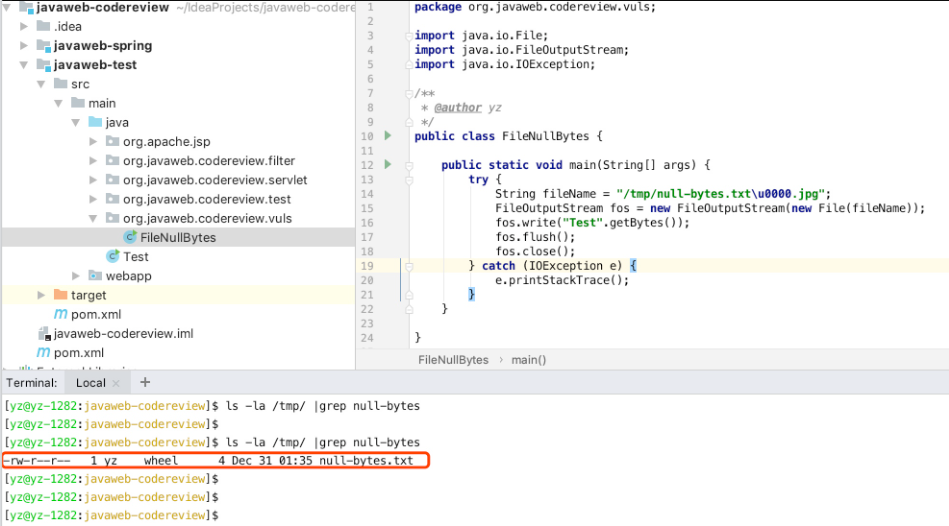Image resolution: width=949 pixels, height=526 pixels.
Task: Click the org.apache.jsp package icon
Action: [x=112, y=141]
